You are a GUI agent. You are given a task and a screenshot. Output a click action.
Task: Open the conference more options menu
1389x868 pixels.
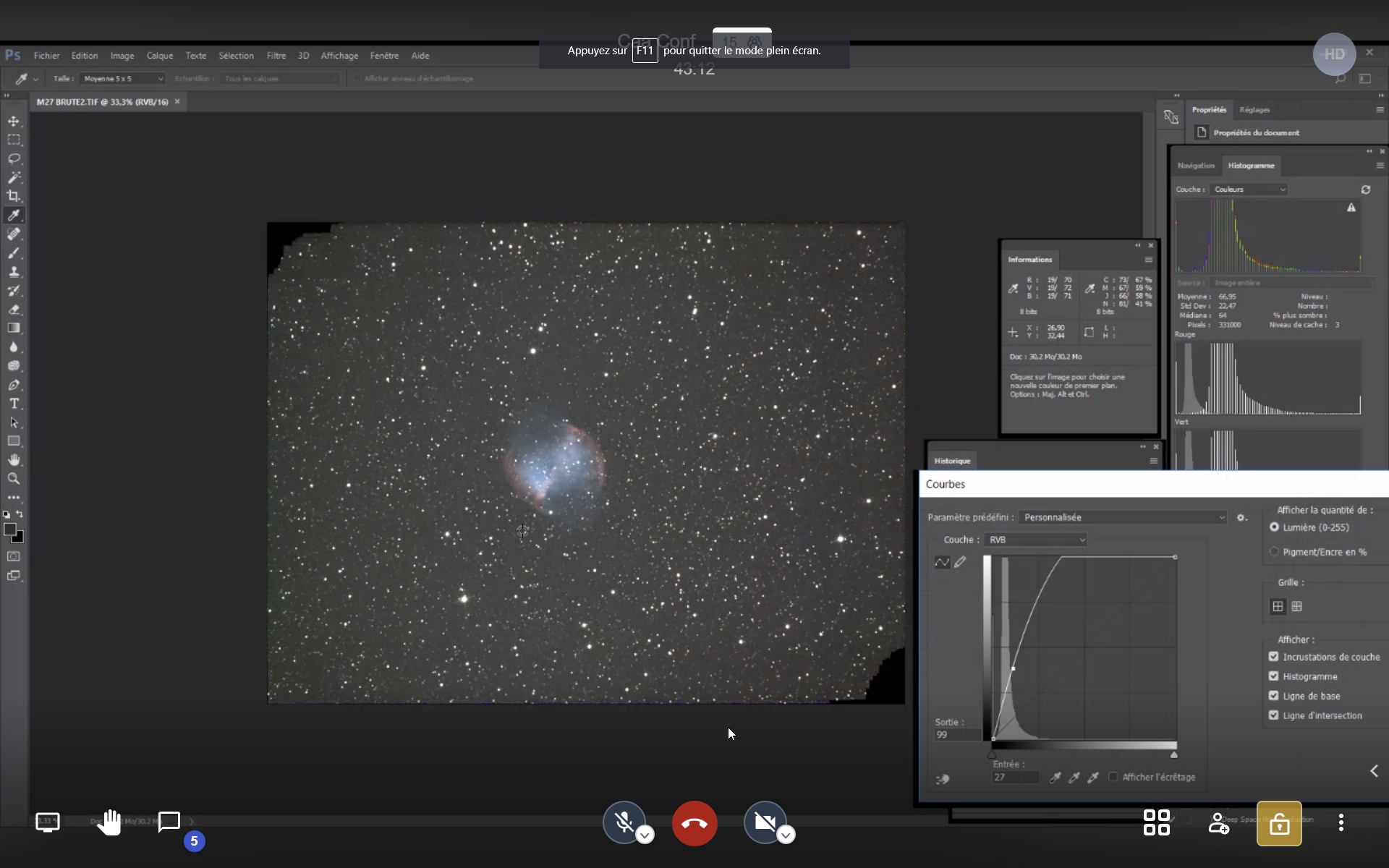click(x=1341, y=822)
